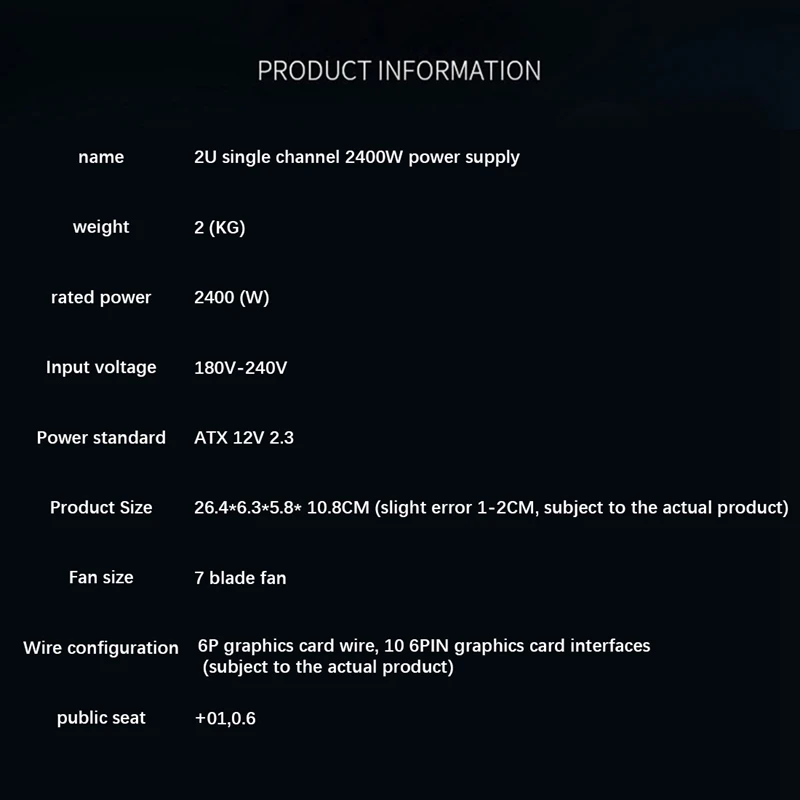This screenshot has width=800, height=800.
Task: Click the "Product Size" label
Action: [x=101, y=507]
